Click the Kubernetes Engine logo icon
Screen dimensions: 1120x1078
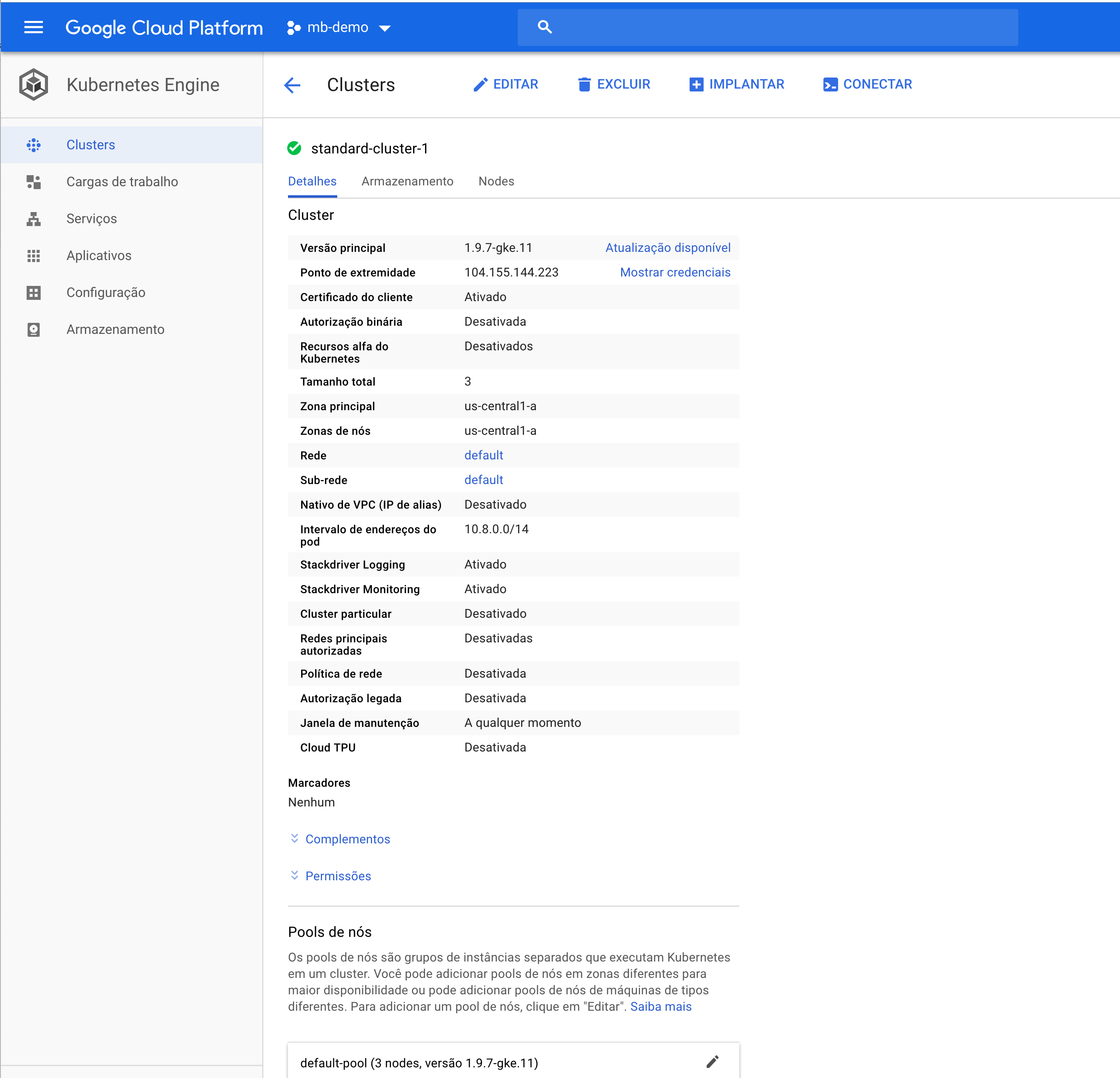(x=34, y=85)
